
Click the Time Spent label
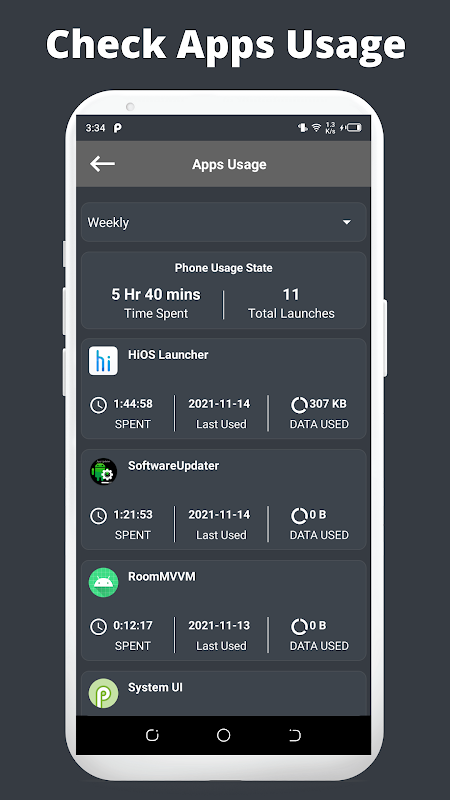156,313
